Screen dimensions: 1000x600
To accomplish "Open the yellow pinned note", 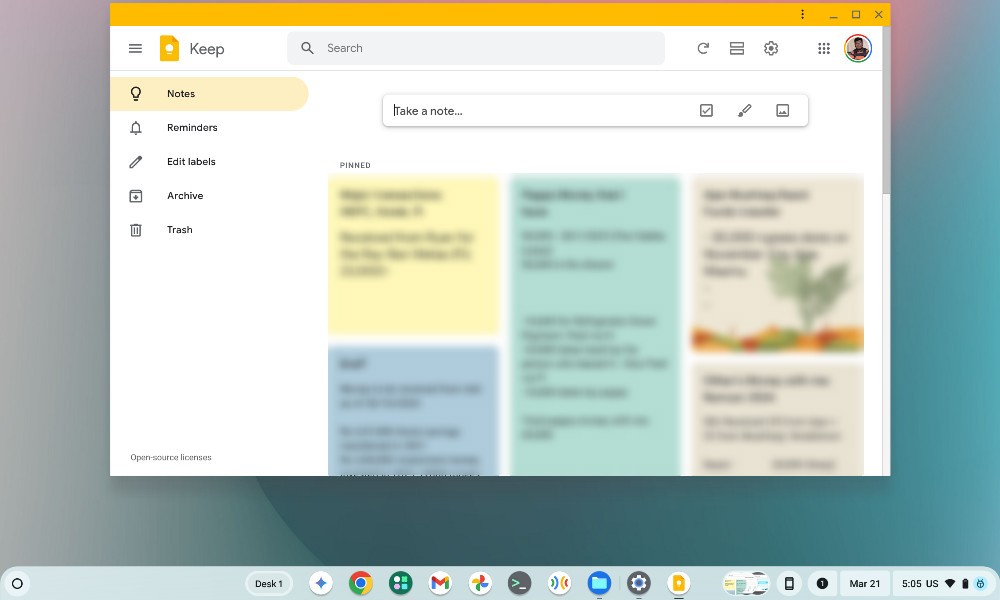I will [x=413, y=254].
